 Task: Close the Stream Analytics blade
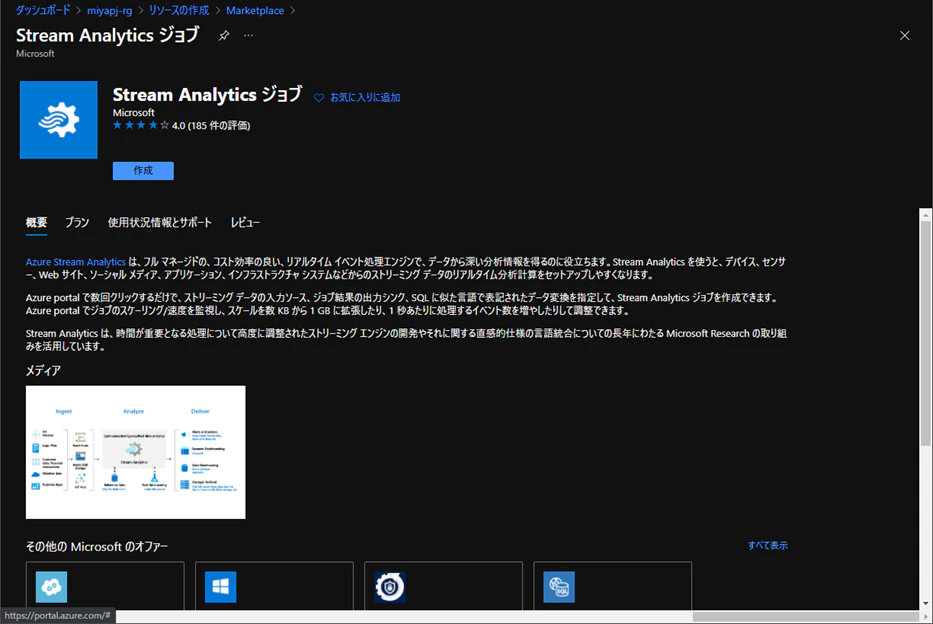pos(904,36)
